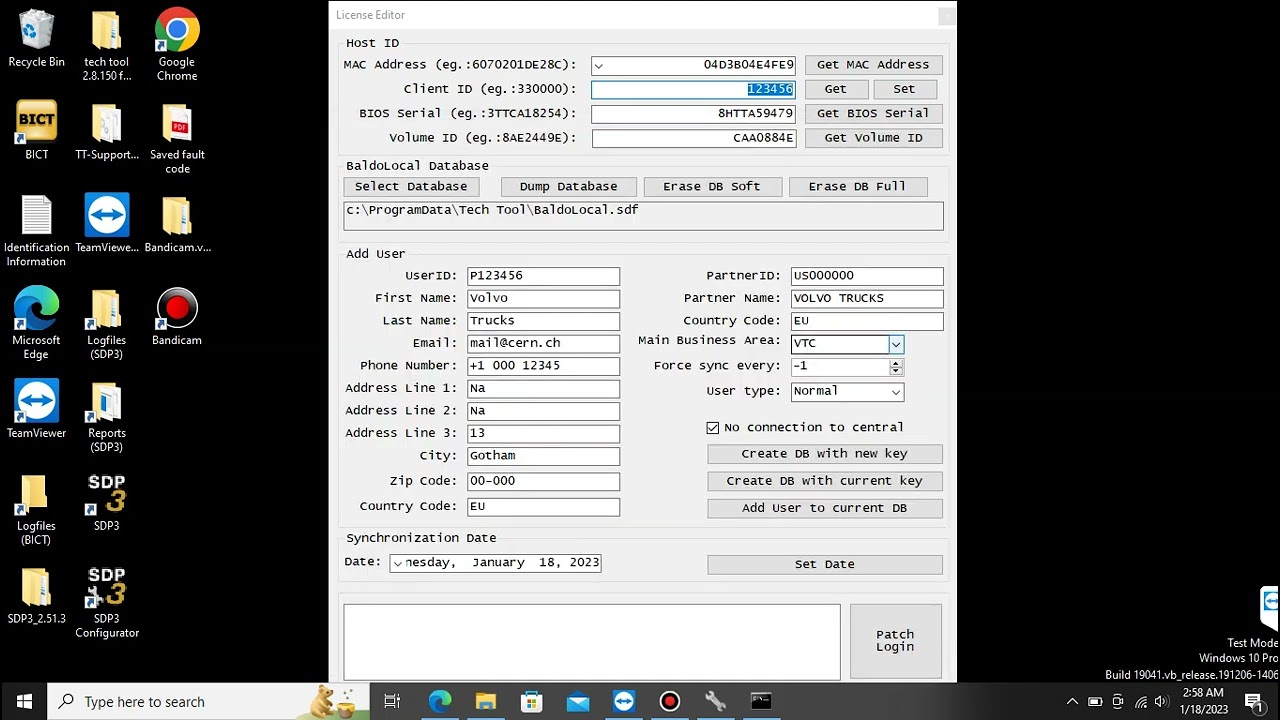Open the Main Business Area dropdown
This screenshot has width=1280, height=720.
tap(896, 344)
